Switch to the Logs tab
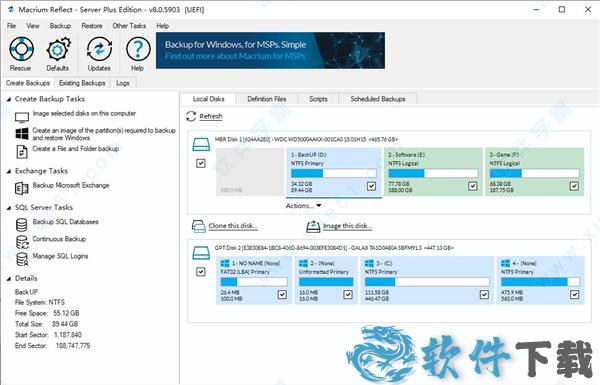Screen dimensions: 600x385 coord(123,83)
